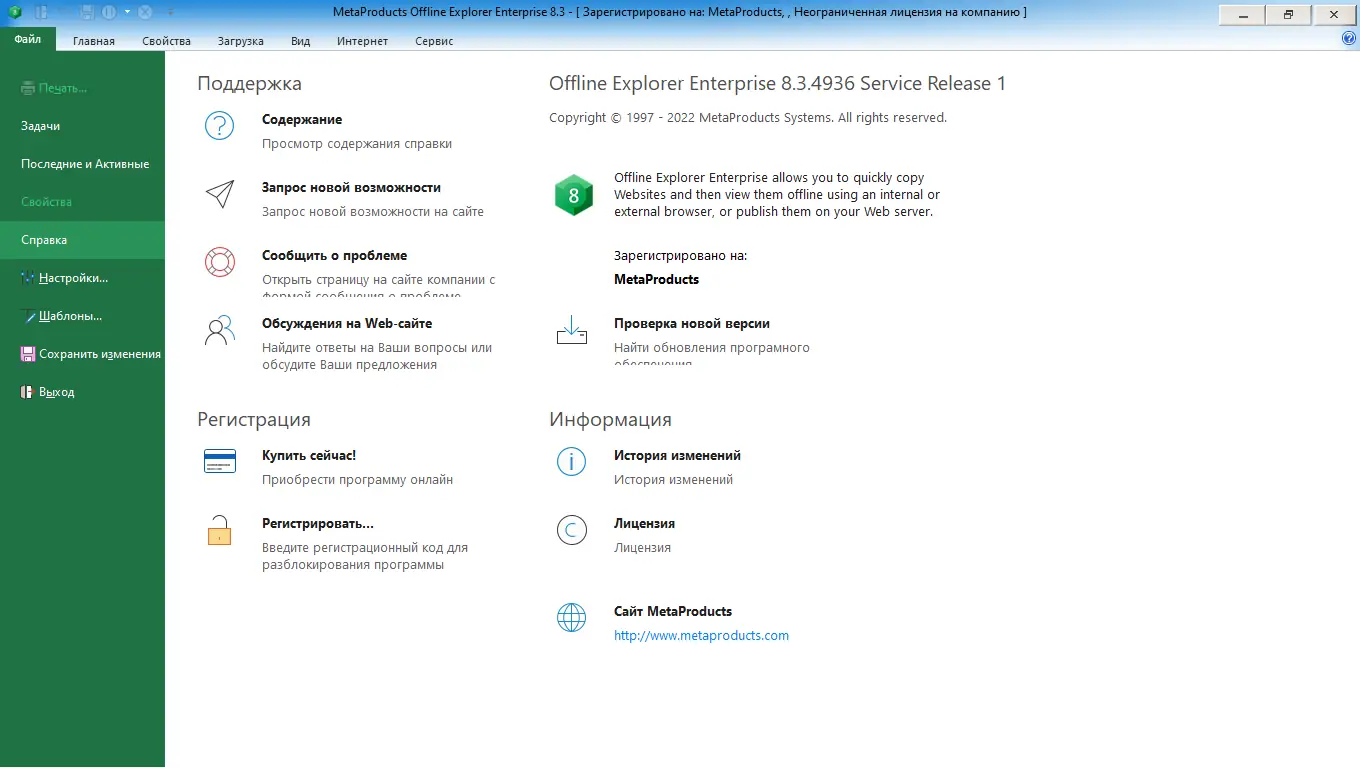This screenshot has width=1360, height=768.
Task: Open the http://www.metaproducts.com link
Action: 701,635
